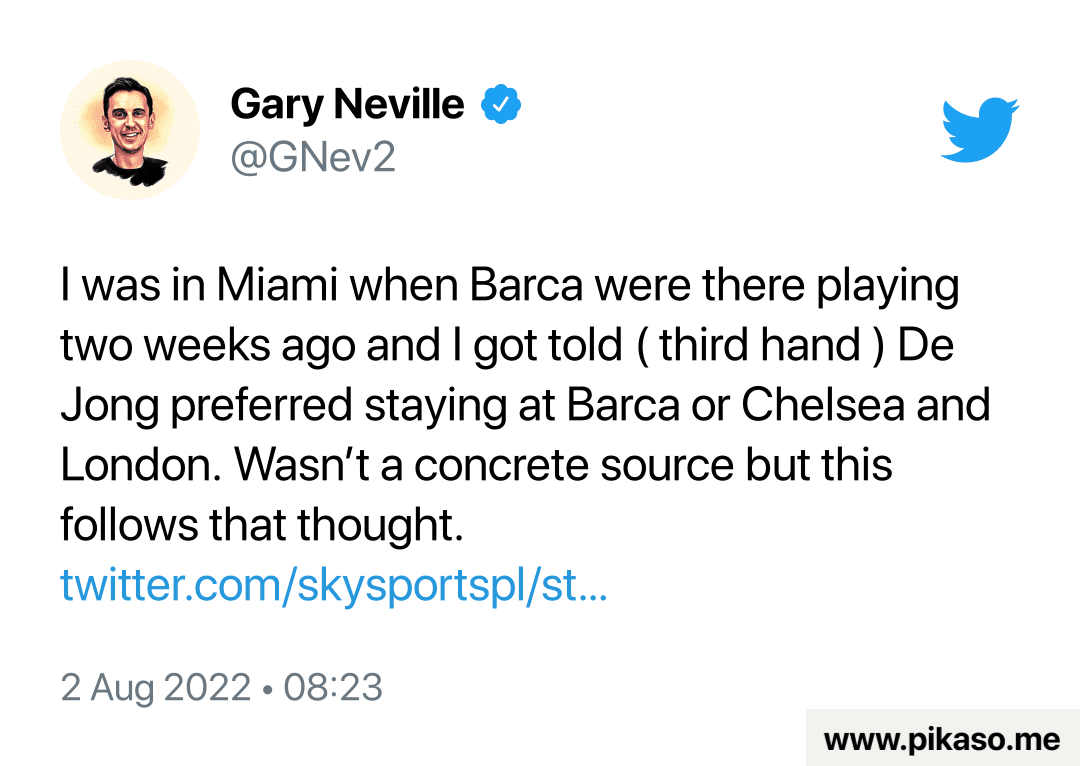
Task: Click the 08:23 time stamp
Action: [x=333, y=687]
